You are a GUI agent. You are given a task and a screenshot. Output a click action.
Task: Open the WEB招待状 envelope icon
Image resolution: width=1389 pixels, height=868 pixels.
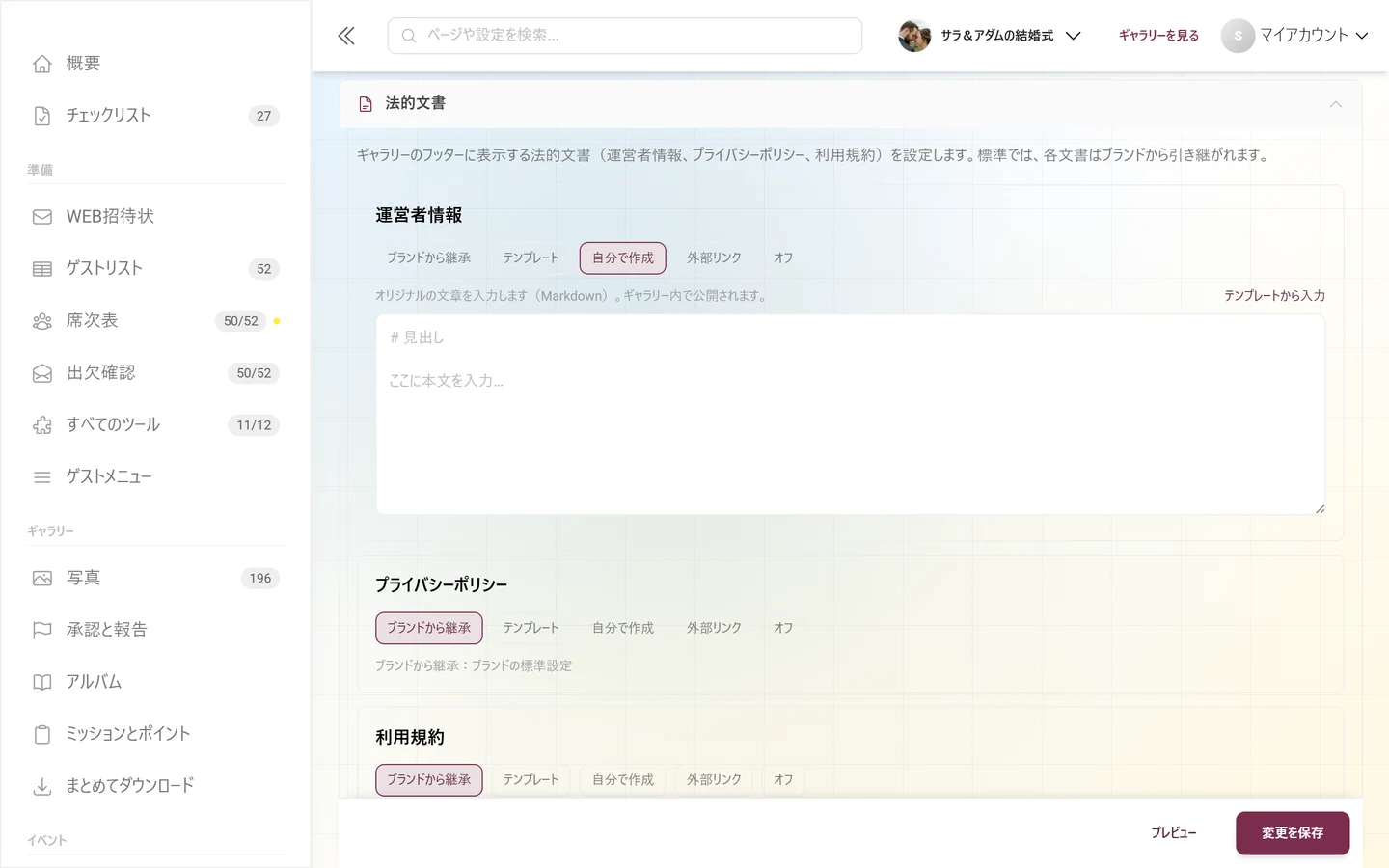point(42,217)
